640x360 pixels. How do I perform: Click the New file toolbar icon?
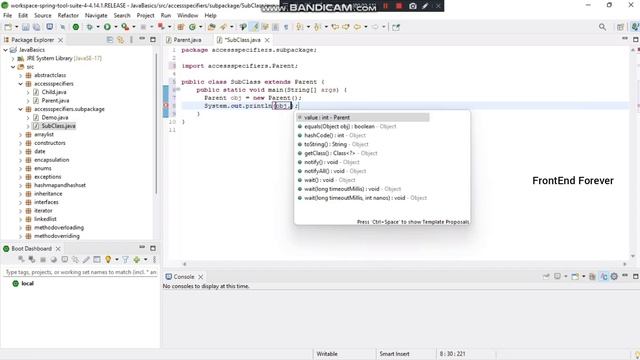(x=8, y=27)
